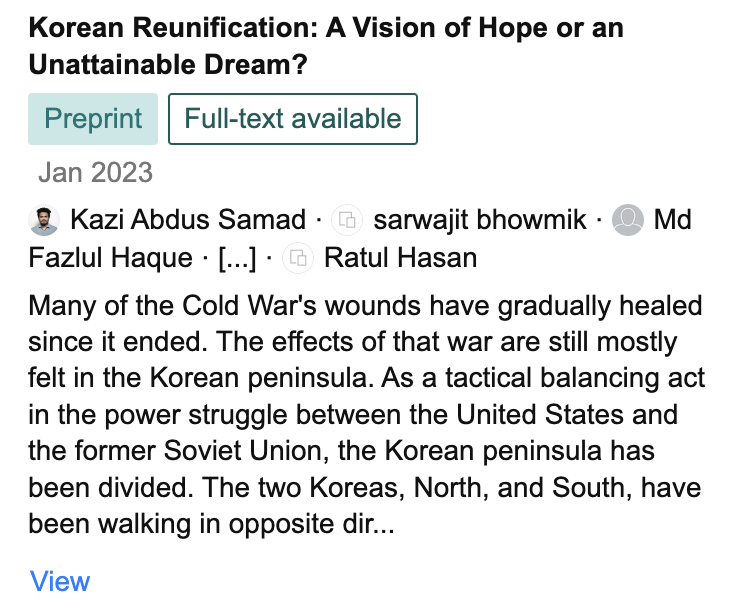
Task: Click the grey avatar before Md Fazlul Haque
Action: [x=627, y=220]
